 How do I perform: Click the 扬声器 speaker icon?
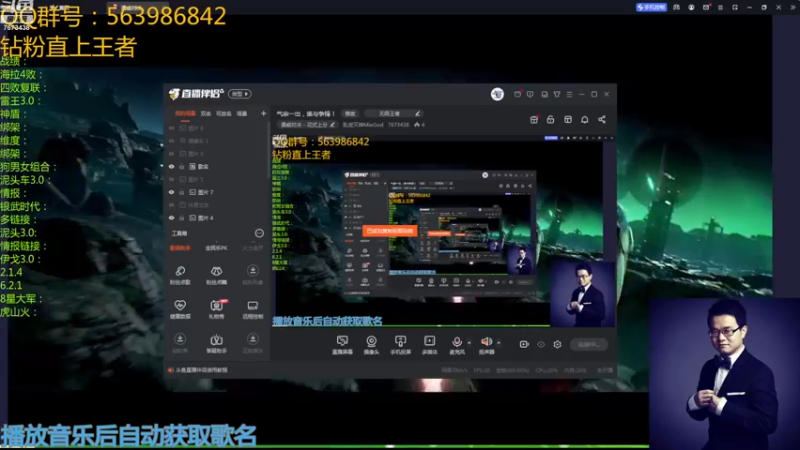pos(486,341)
